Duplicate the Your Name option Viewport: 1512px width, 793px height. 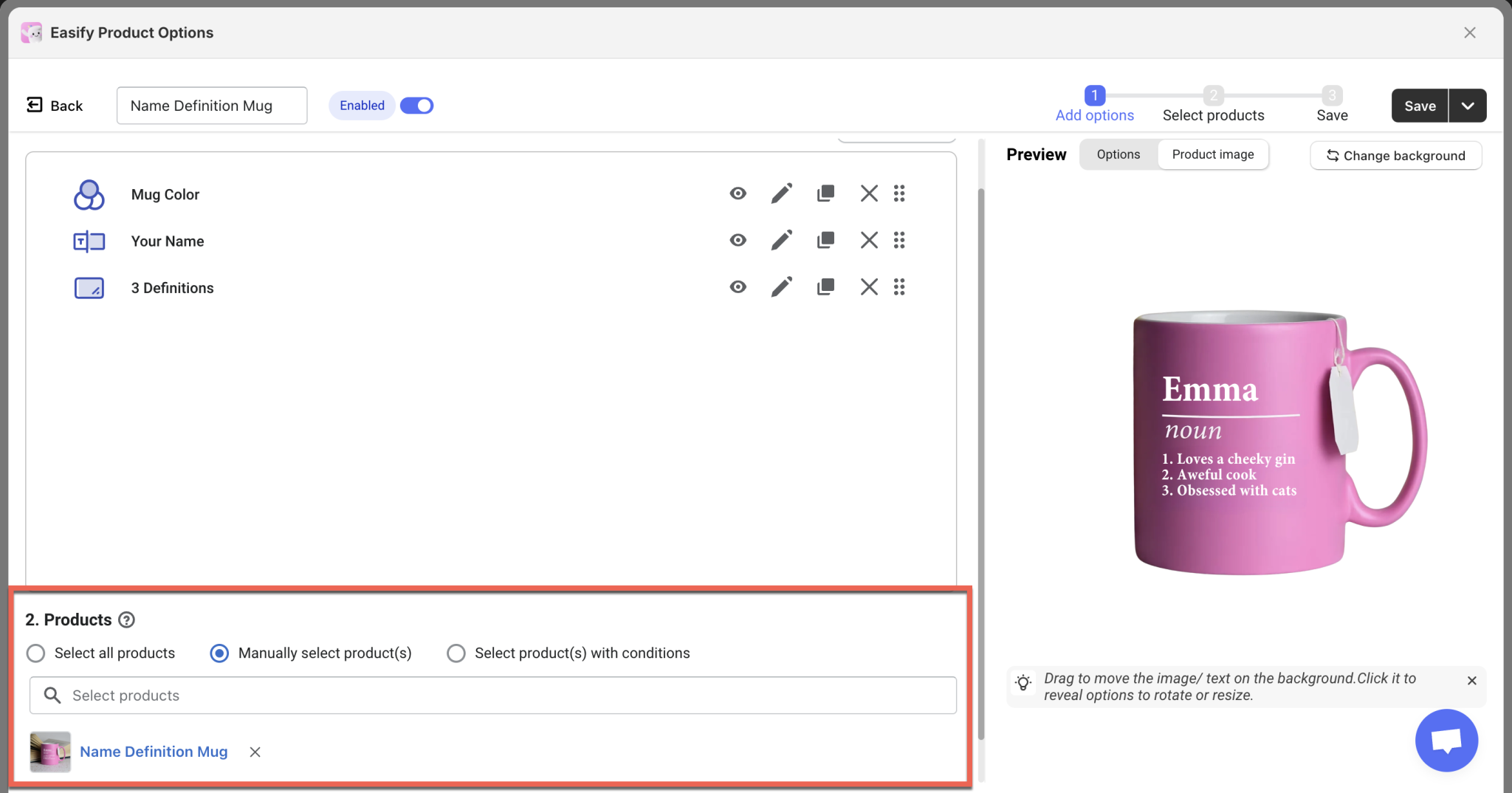pyautogui.click(x=825, y=240)
